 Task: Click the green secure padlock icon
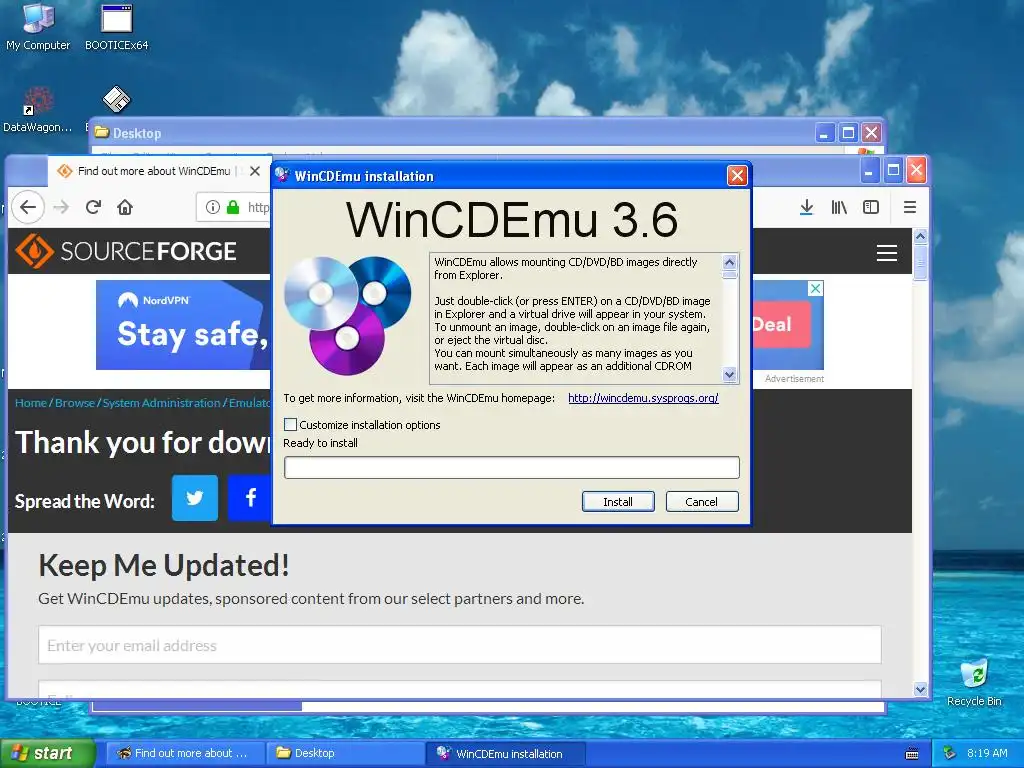click(233, 208)
